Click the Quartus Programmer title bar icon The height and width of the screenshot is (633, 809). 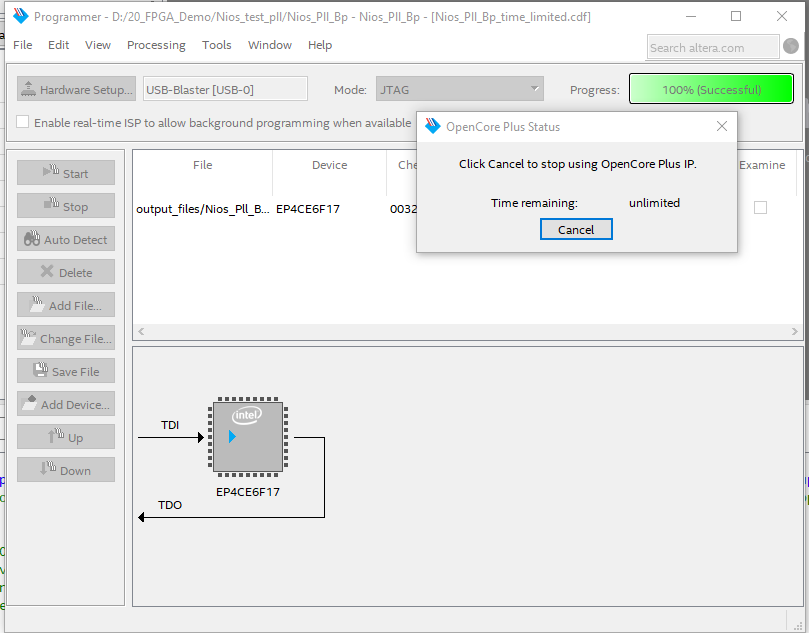point(21,16)
